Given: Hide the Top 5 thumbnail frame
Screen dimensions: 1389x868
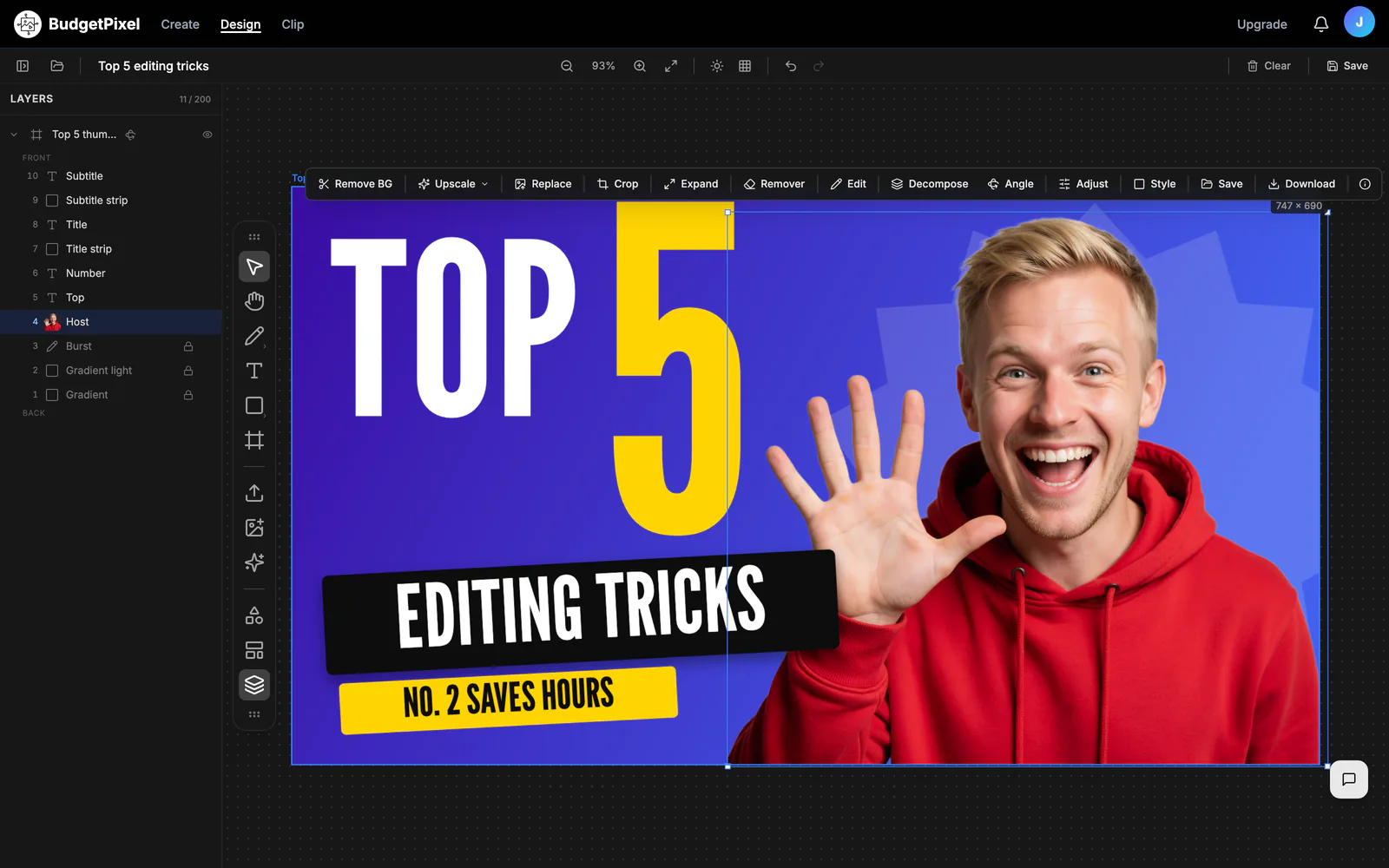Looking at the screenshot, I should [x=207, y=135].
